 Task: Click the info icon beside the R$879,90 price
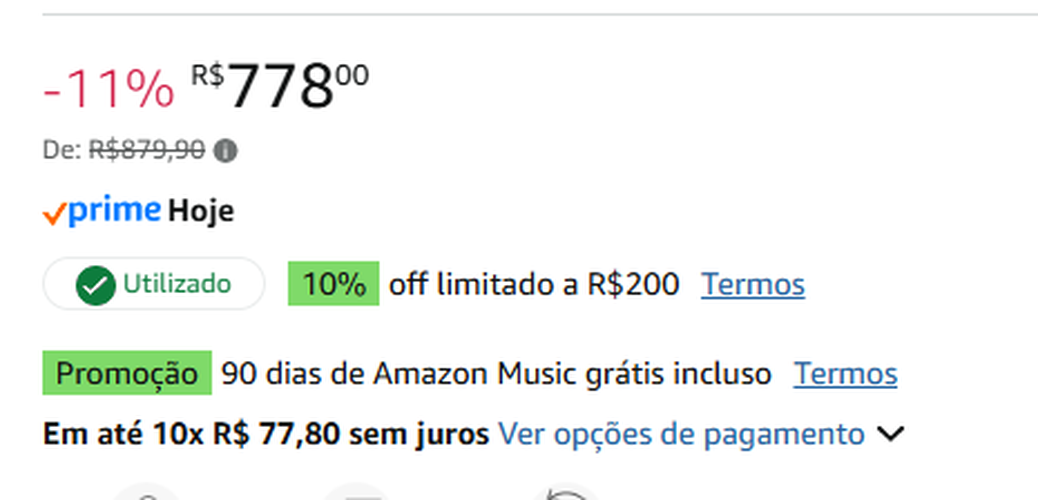226,151
